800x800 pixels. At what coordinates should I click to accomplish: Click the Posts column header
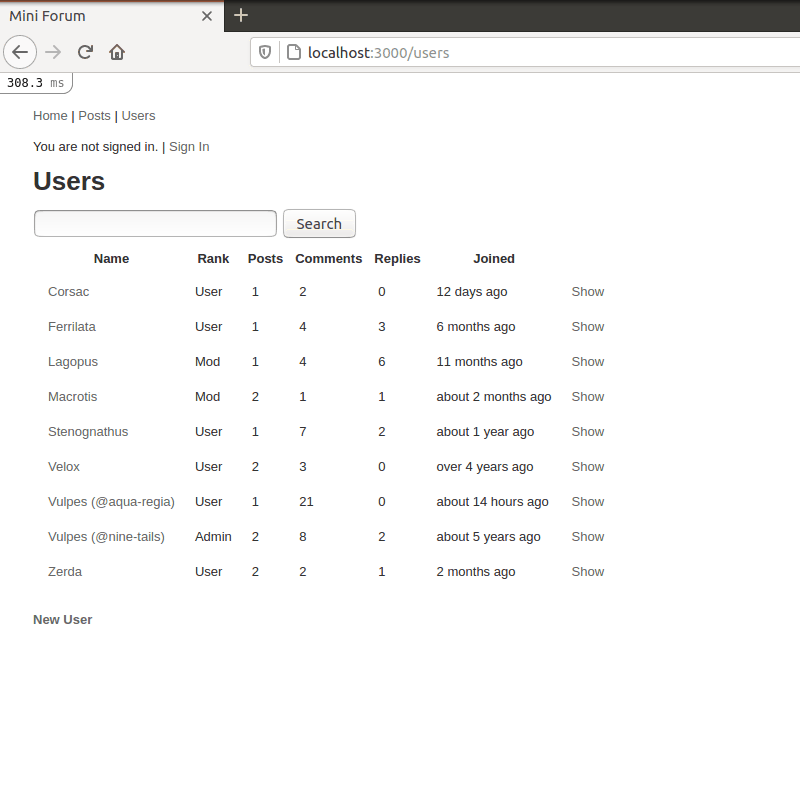point(265,259)
